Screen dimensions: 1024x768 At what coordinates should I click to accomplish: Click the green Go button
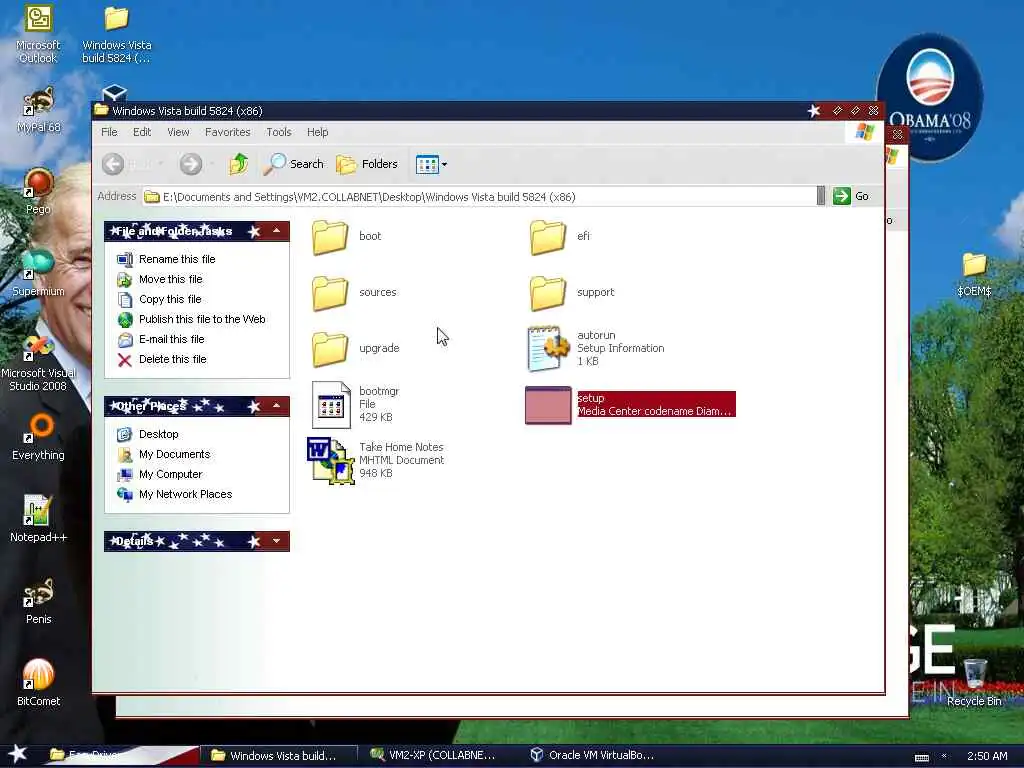point(851,196)
